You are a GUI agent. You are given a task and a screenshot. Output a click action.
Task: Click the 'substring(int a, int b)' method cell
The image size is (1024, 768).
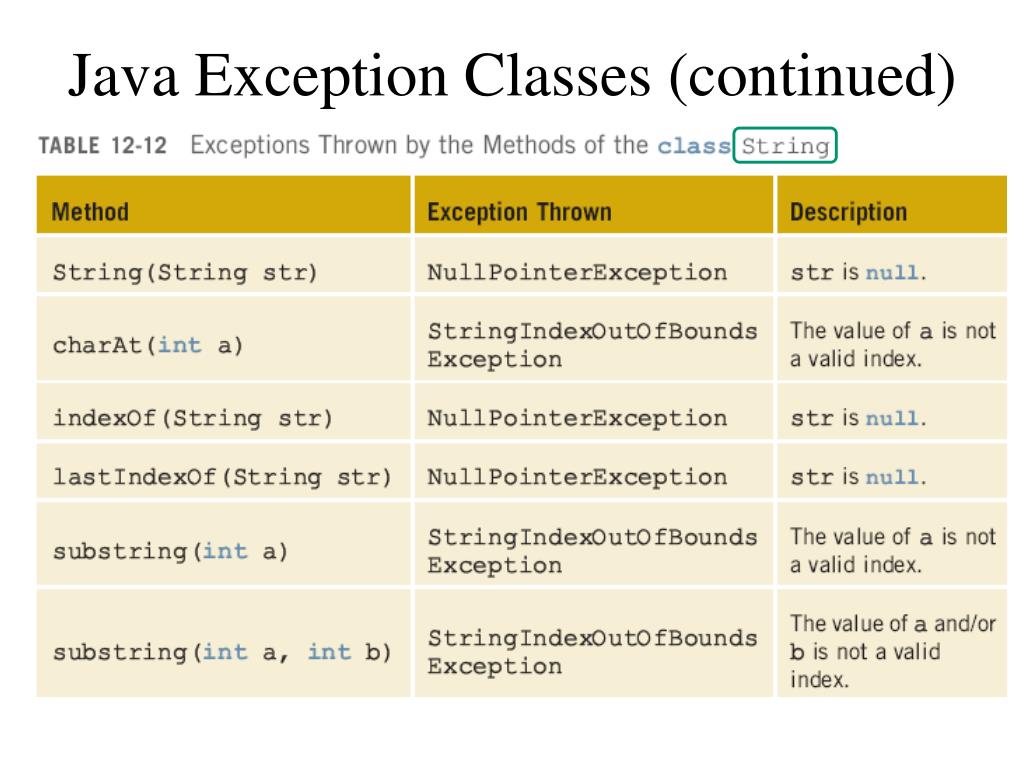click(x=222, y=652)
